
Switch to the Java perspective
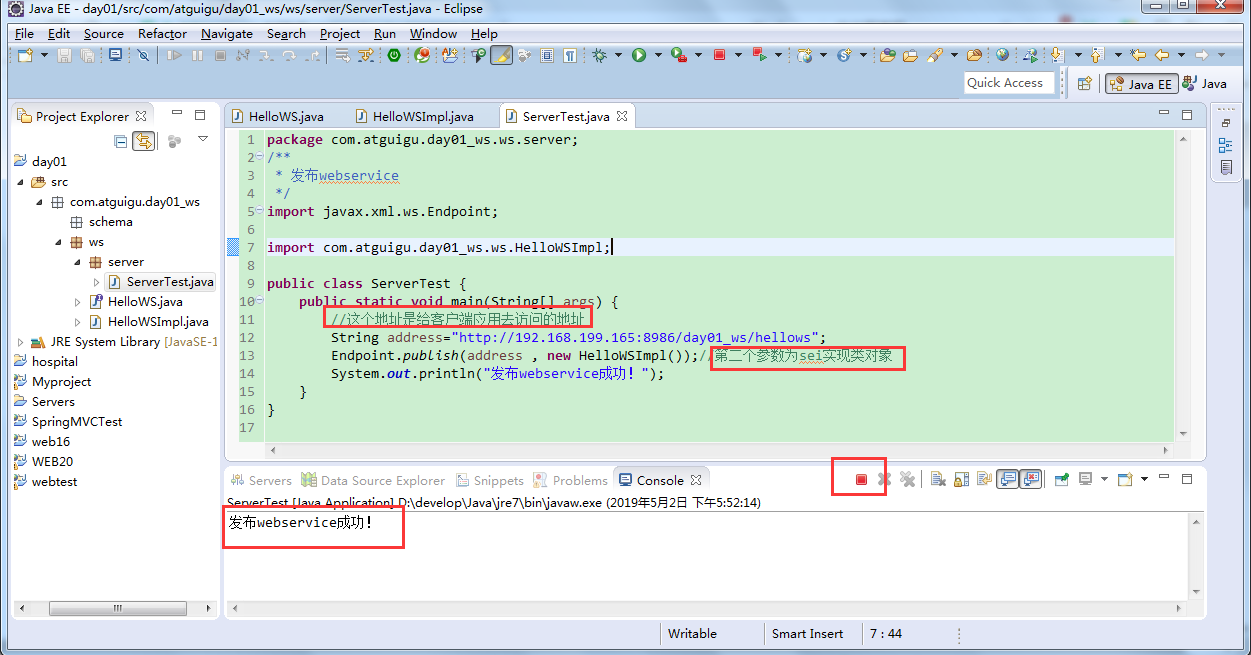pos(1204,84)
